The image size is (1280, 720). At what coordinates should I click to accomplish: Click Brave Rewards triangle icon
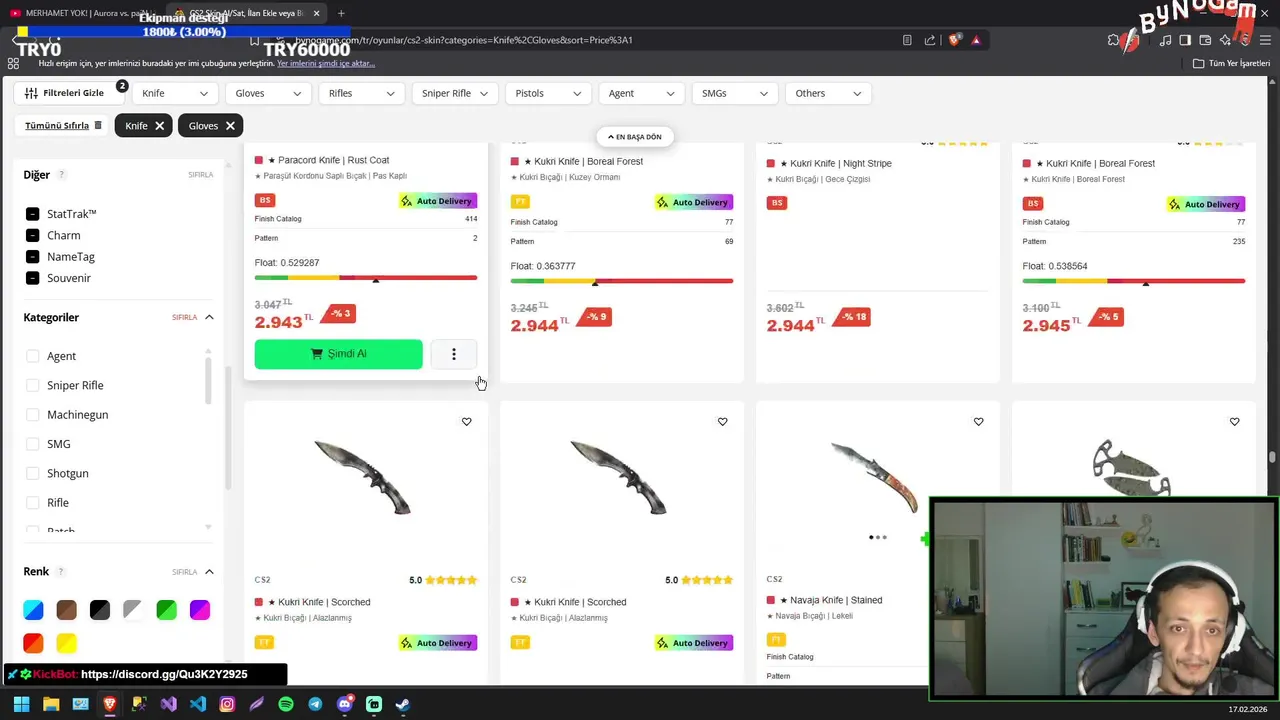[x=976, y=40]
